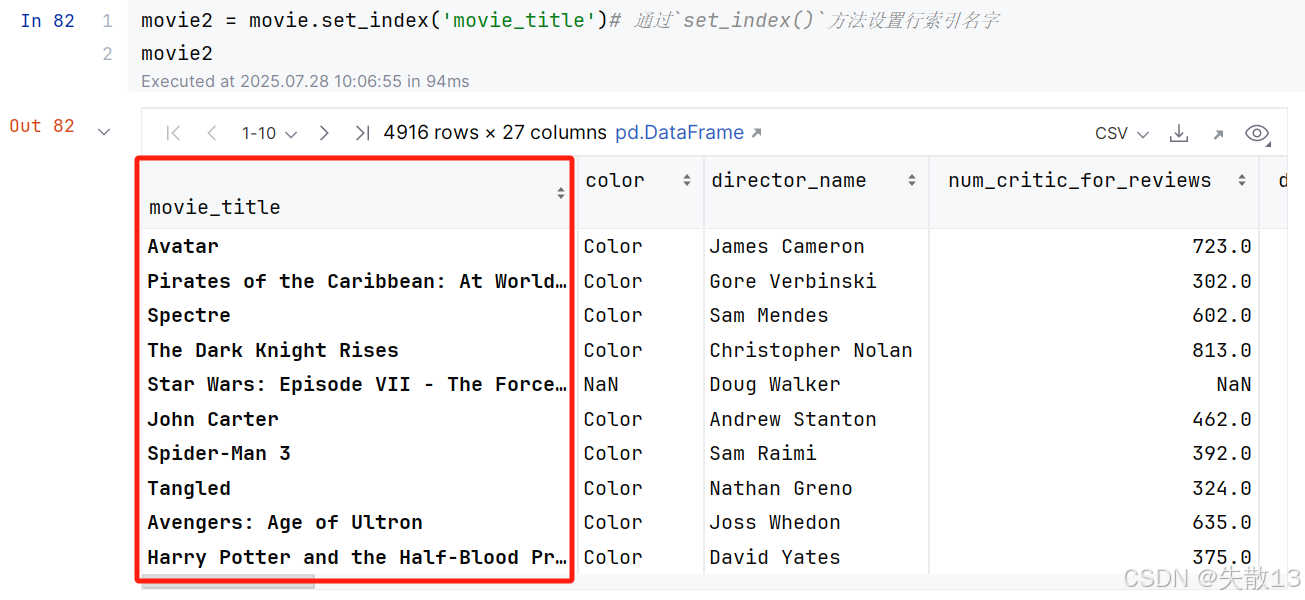Click the Avatar row index

183,246
